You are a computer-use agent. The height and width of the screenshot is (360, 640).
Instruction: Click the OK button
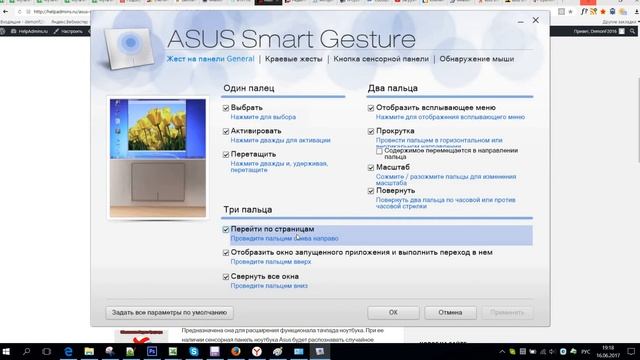coord(393,313)
